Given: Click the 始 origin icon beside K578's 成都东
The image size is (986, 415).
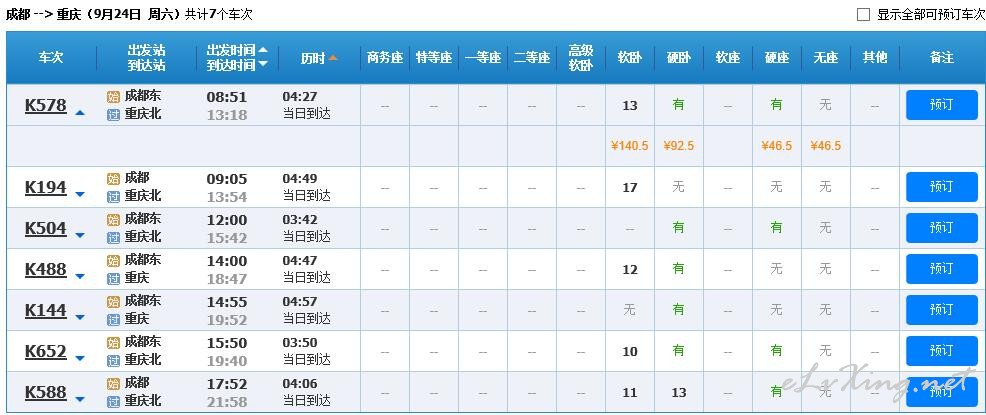Looking at the screenshot, I should coord(113,97).
